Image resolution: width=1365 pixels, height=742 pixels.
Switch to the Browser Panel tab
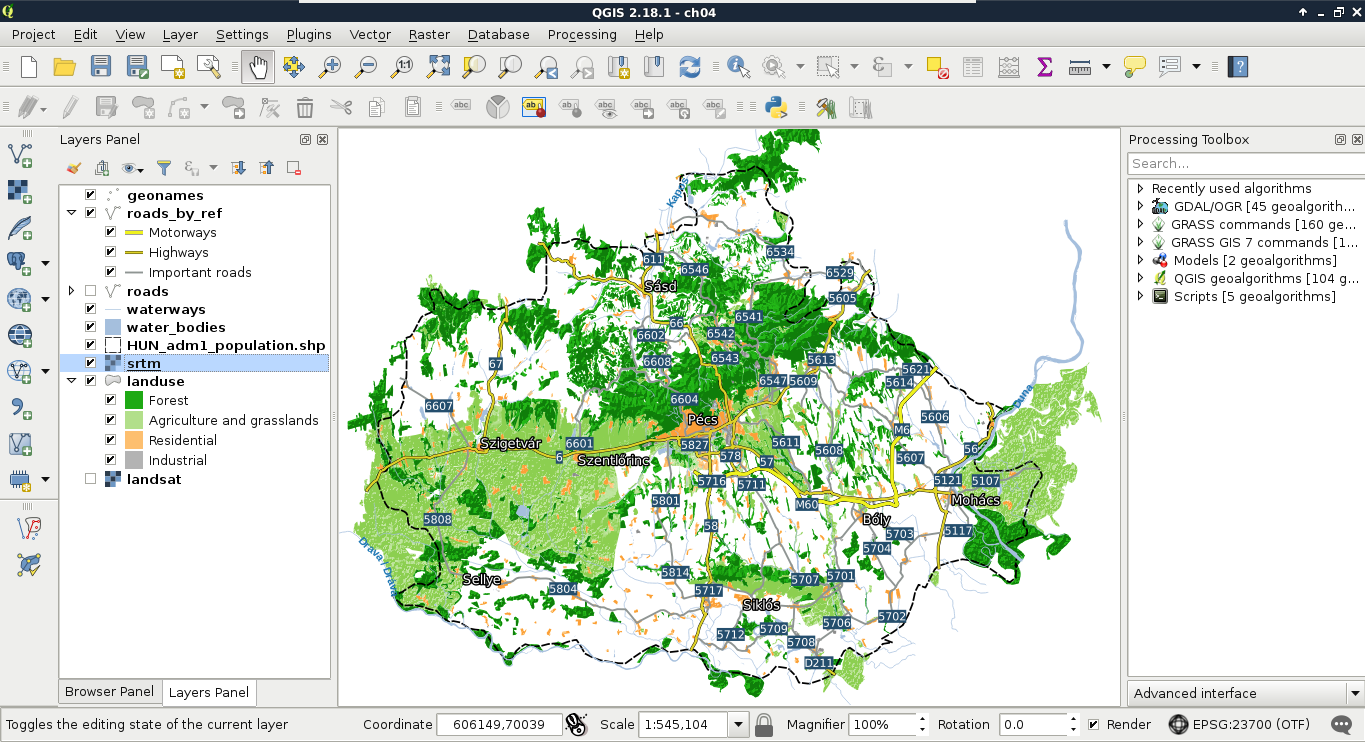[x=109, y=692]
